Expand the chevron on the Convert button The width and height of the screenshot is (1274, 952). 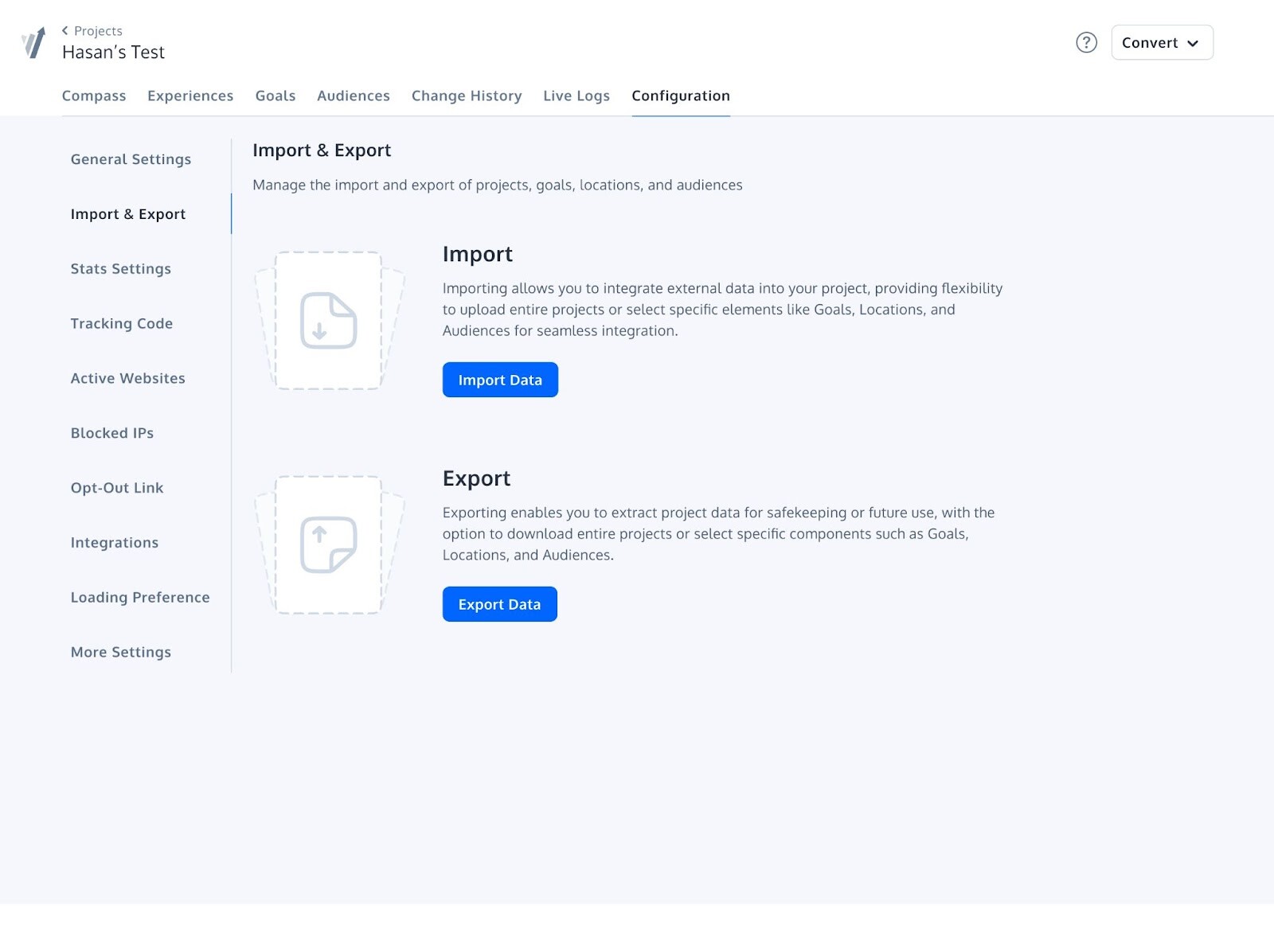[x=1194, y=44]
